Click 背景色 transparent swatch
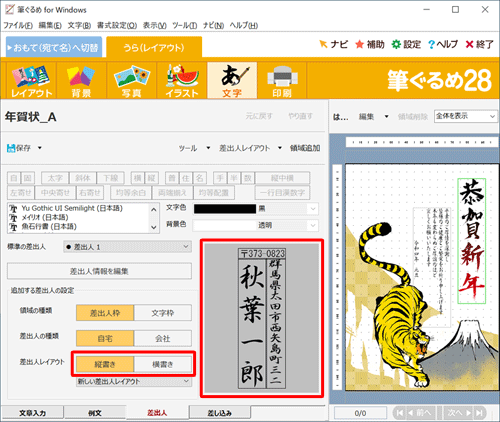 coord(225,226)
